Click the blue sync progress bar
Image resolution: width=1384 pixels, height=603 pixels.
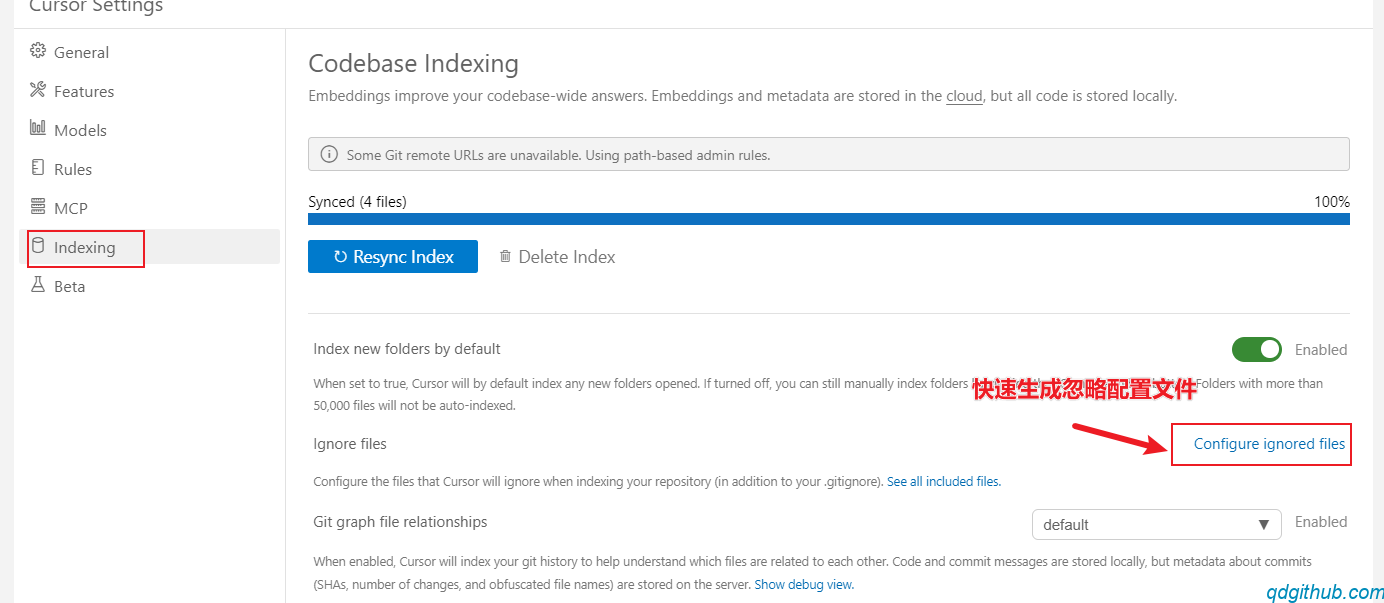click(x=829, y=219)
